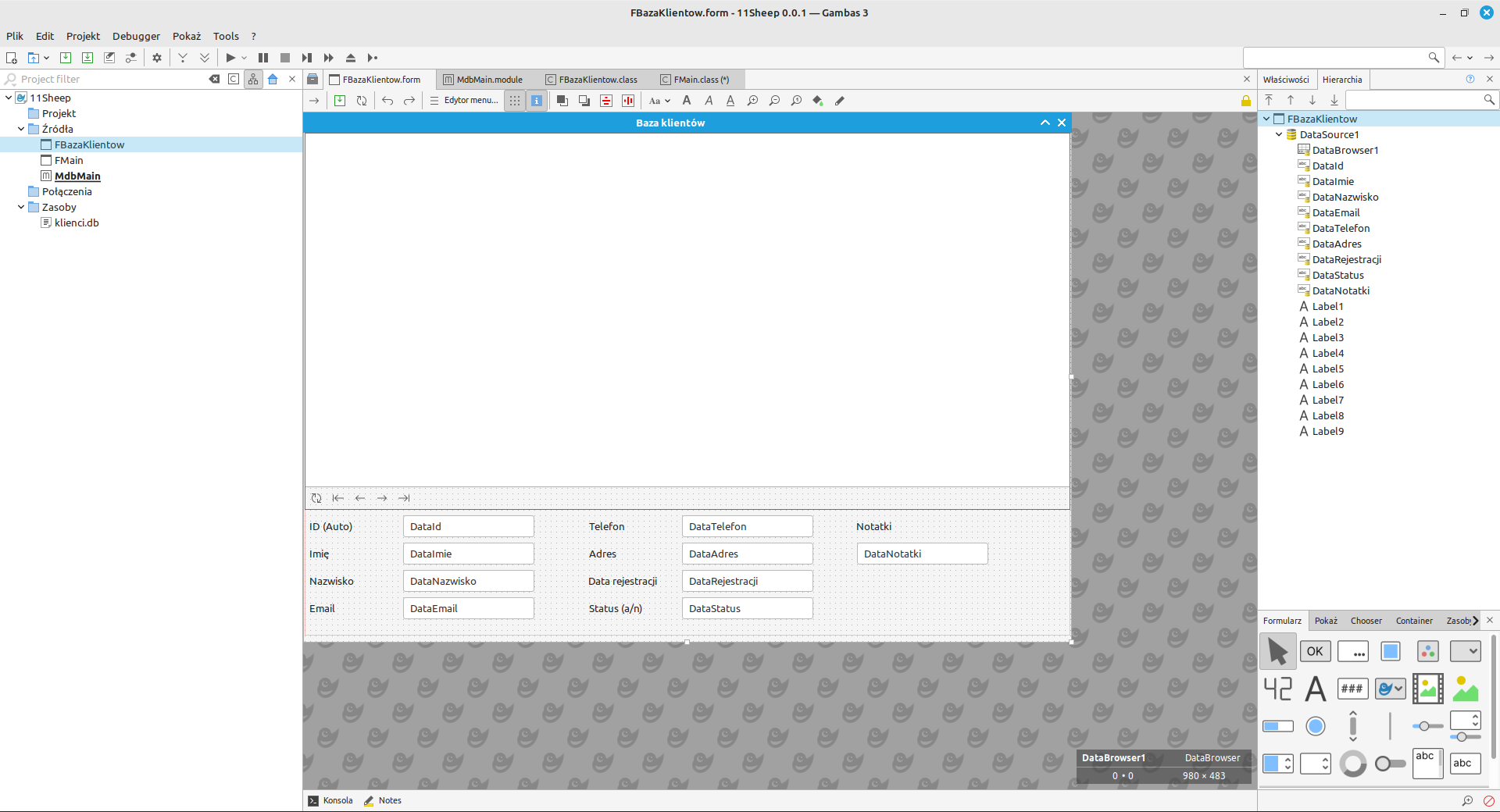Screen dimensions: 1500x812
Task: Toggle the lock icon above the form
Action: click(1246, 101)
